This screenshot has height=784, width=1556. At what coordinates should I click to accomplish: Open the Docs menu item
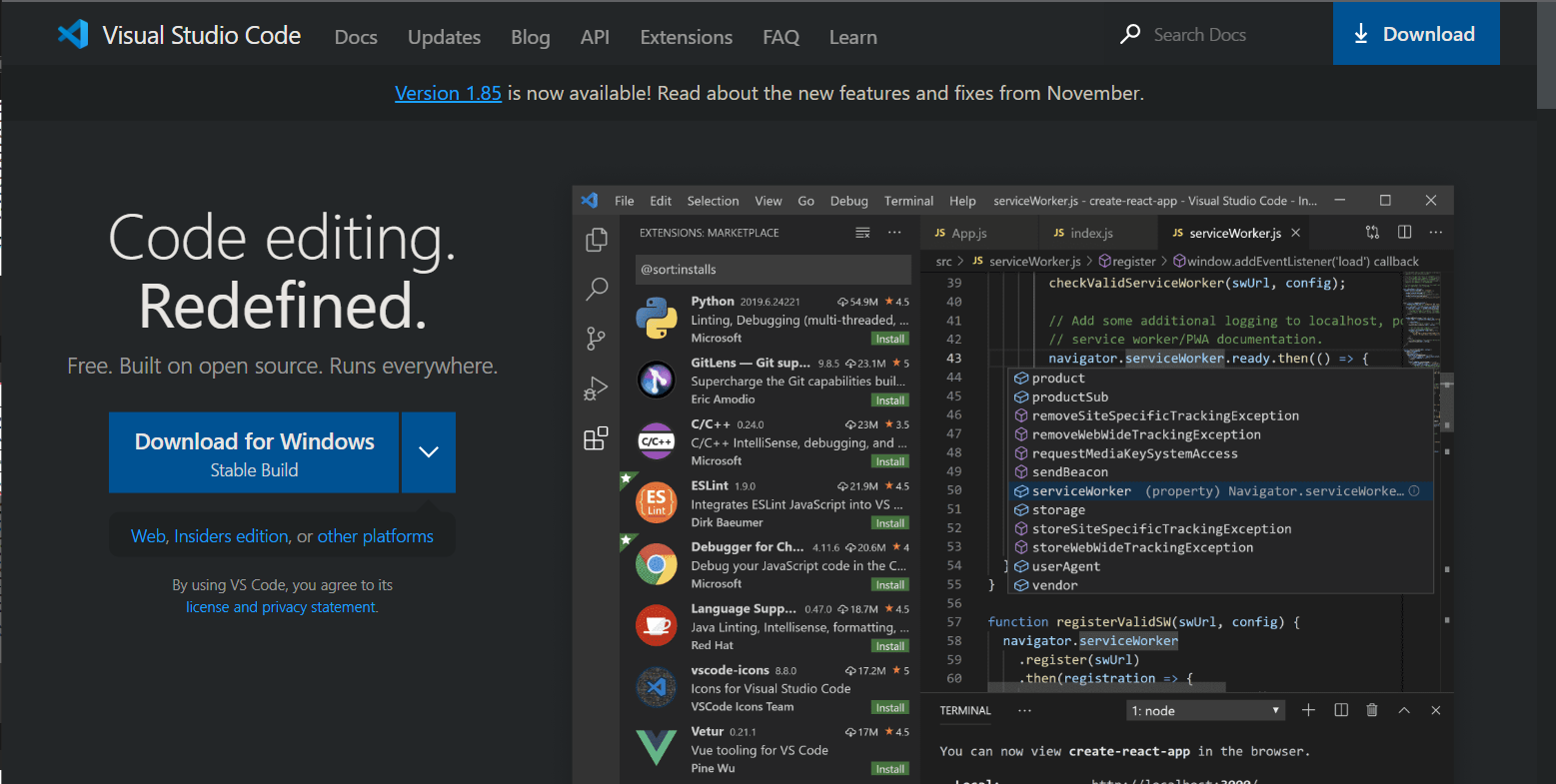click(356, 37)
